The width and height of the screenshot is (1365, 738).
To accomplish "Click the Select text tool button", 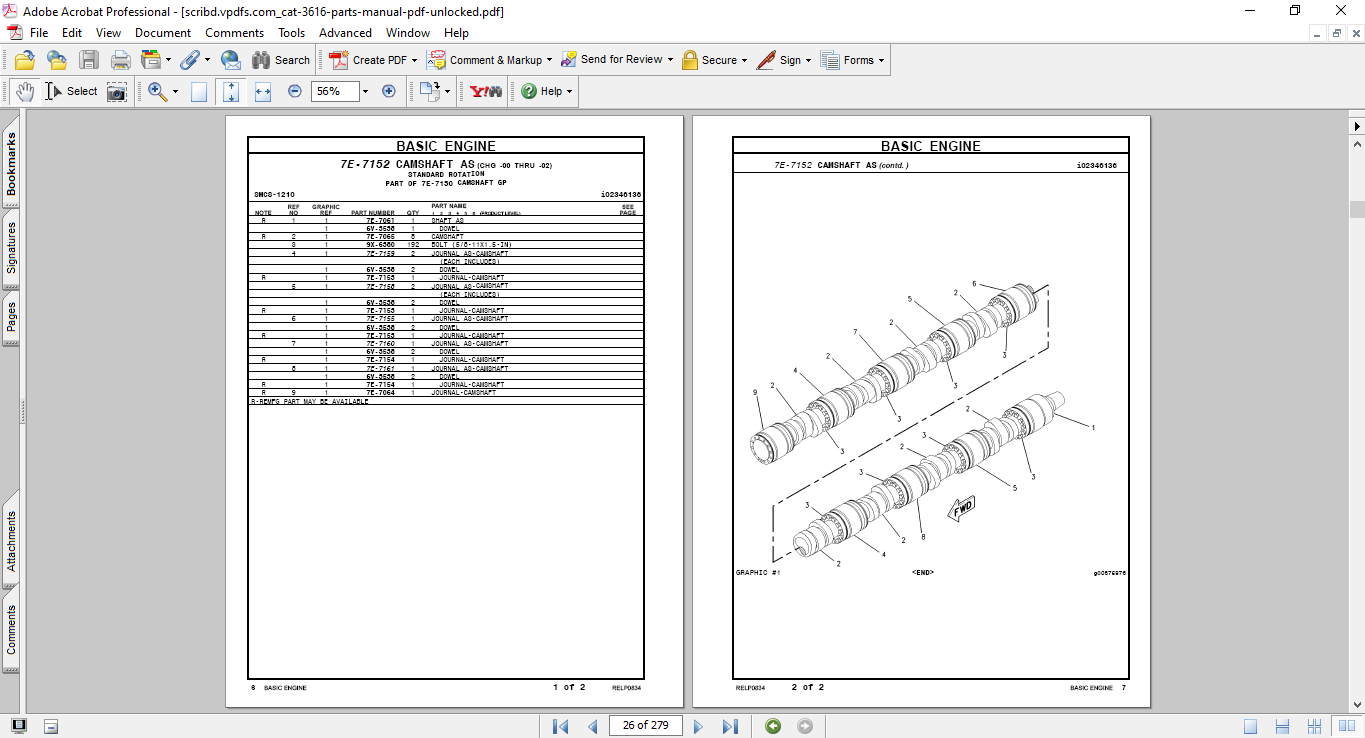I will pyautogui.click(x=71, y=91).
